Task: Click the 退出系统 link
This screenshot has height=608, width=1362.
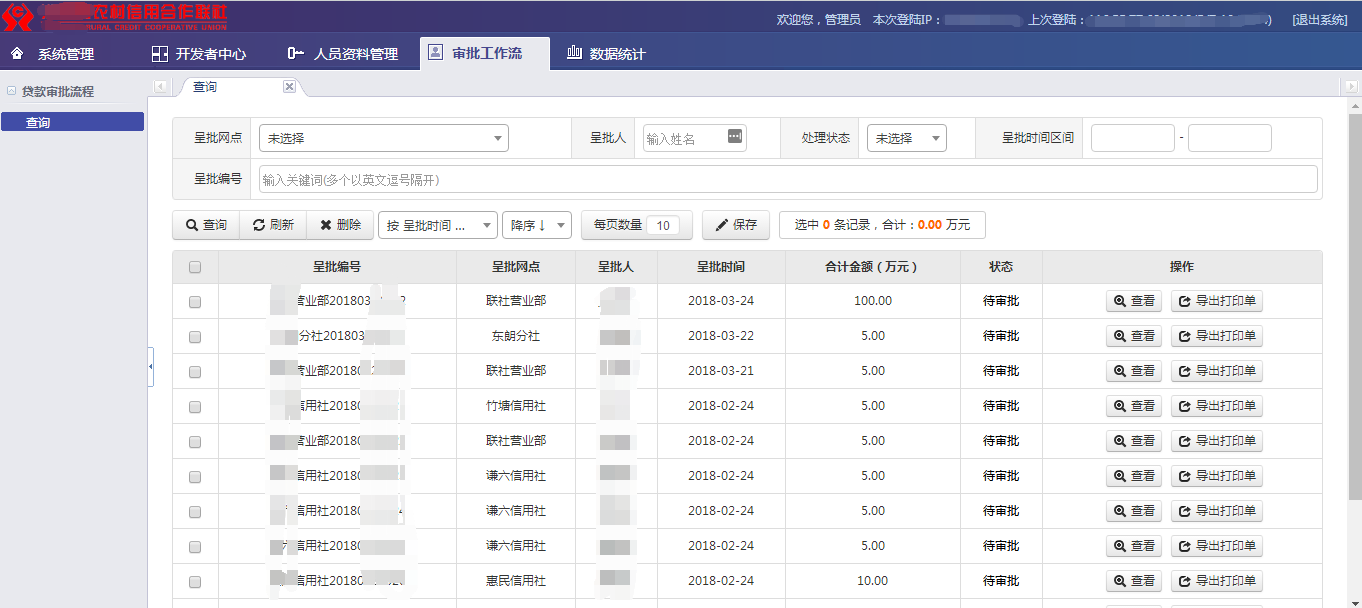Action: (x=1319, y=20)
